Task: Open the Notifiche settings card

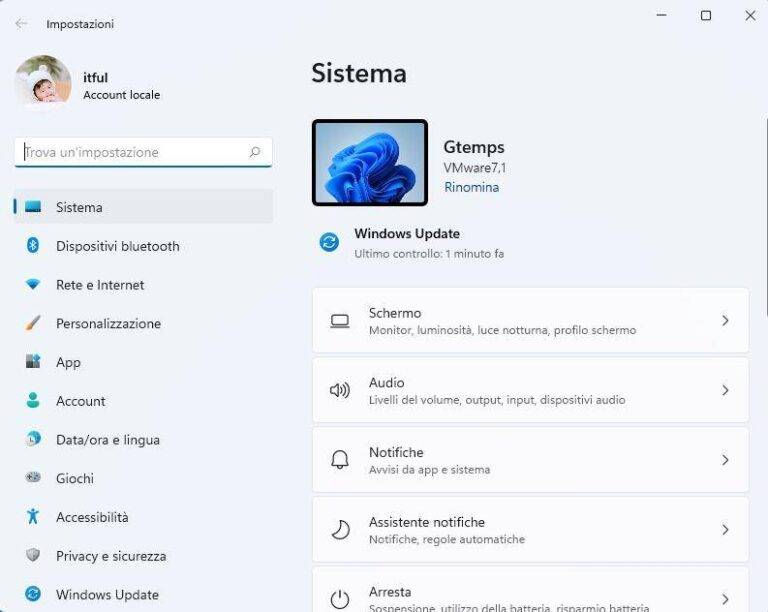Action: tap(530, 460)
